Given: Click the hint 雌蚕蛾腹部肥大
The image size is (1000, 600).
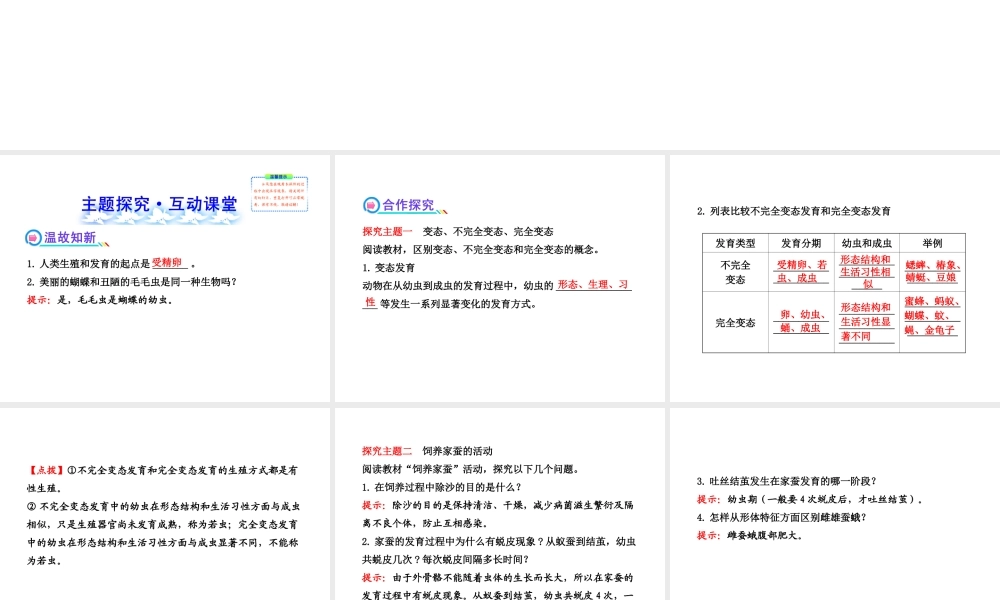Looking at the screenshot, I should [x=750, y=536].
